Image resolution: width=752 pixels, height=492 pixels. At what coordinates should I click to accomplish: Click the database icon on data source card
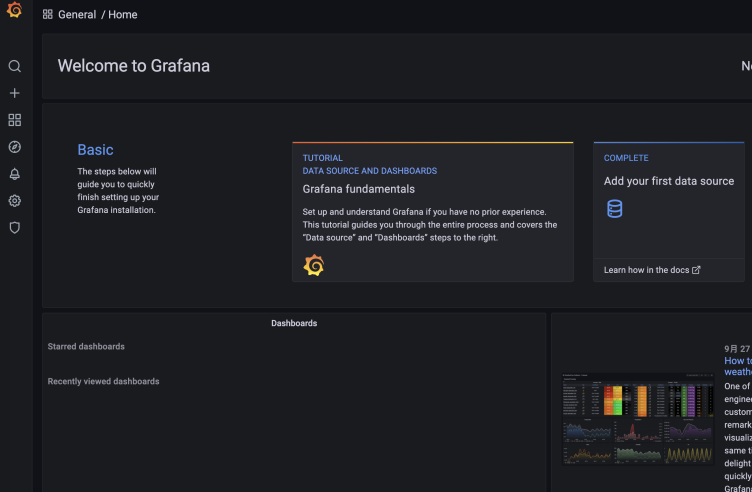pos(614,209)
